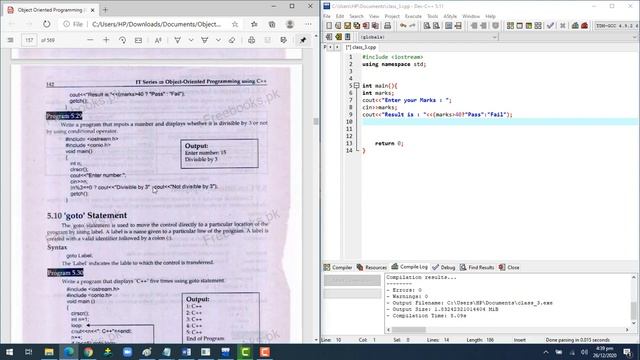Open Draw pen options dropdown arrow
Screen dimensions: 640x360
pyautogui.click(x=191, y=40)
